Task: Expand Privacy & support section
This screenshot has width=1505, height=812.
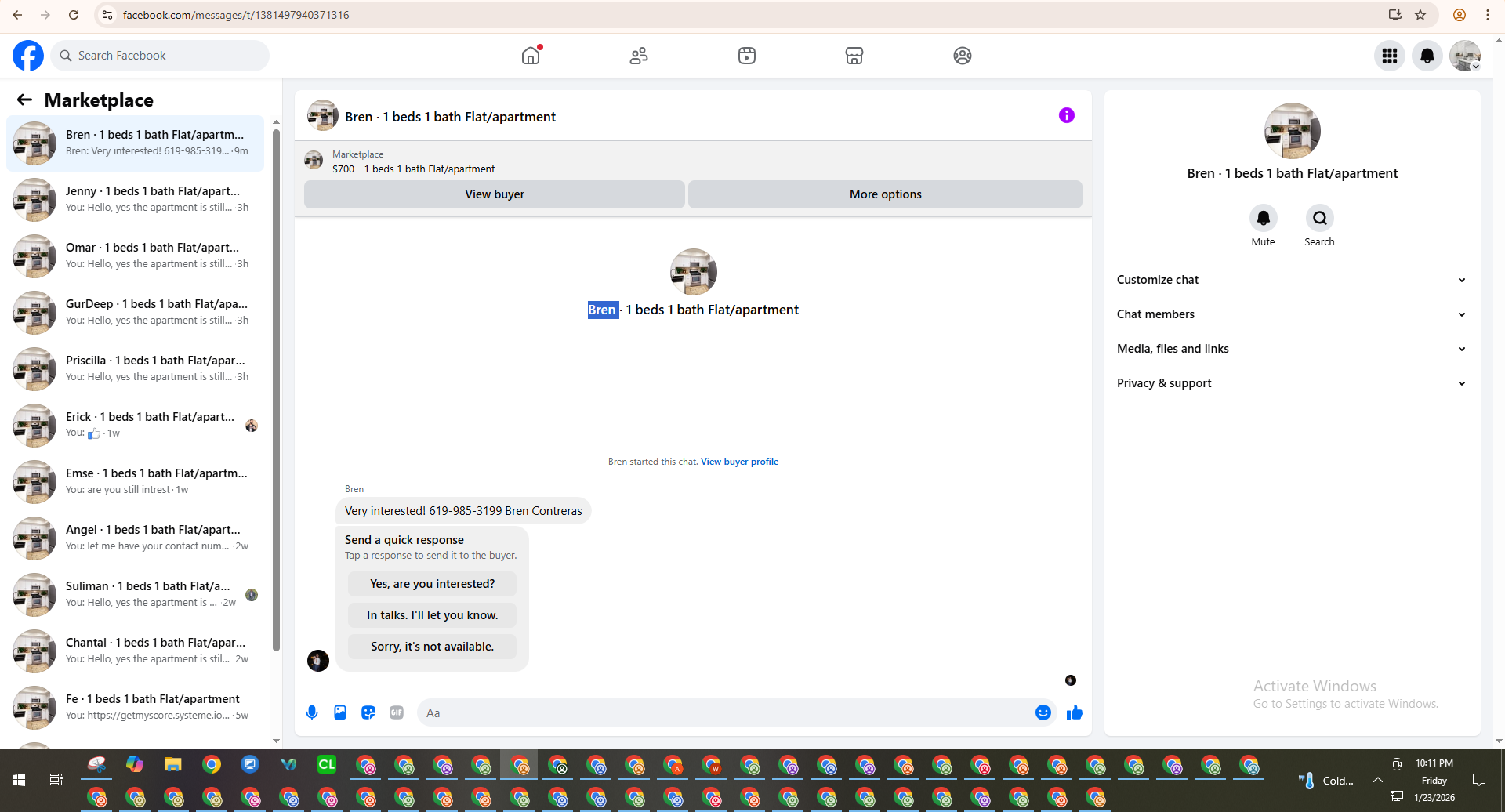Action: 1292,383
